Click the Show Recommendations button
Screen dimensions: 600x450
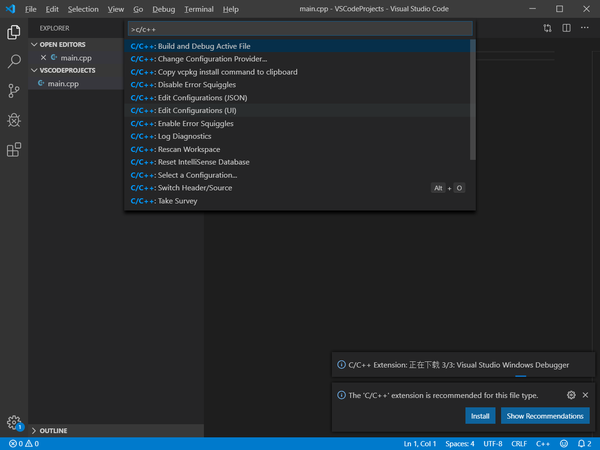[x=545, y=416]
